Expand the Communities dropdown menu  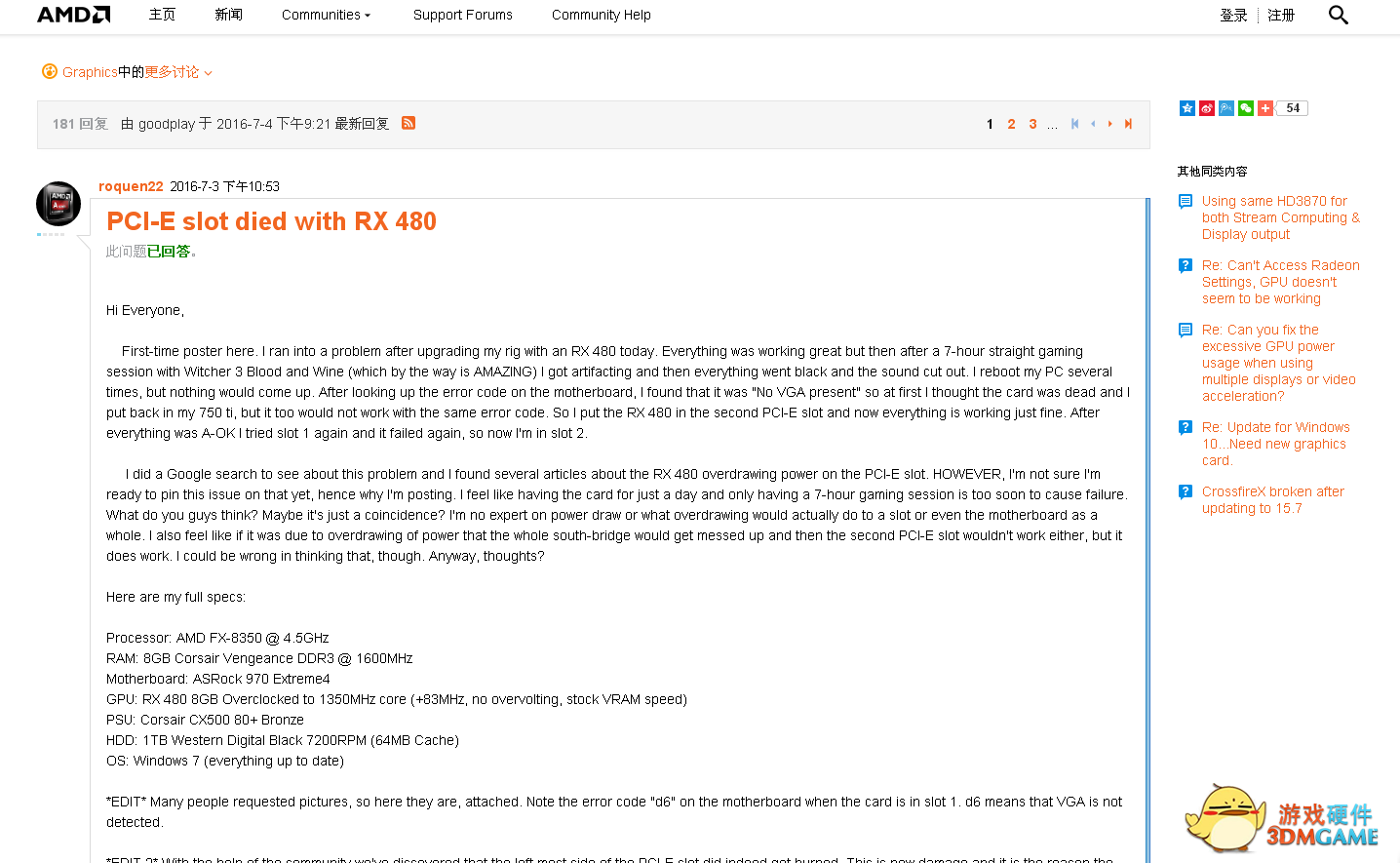point(327,15)
